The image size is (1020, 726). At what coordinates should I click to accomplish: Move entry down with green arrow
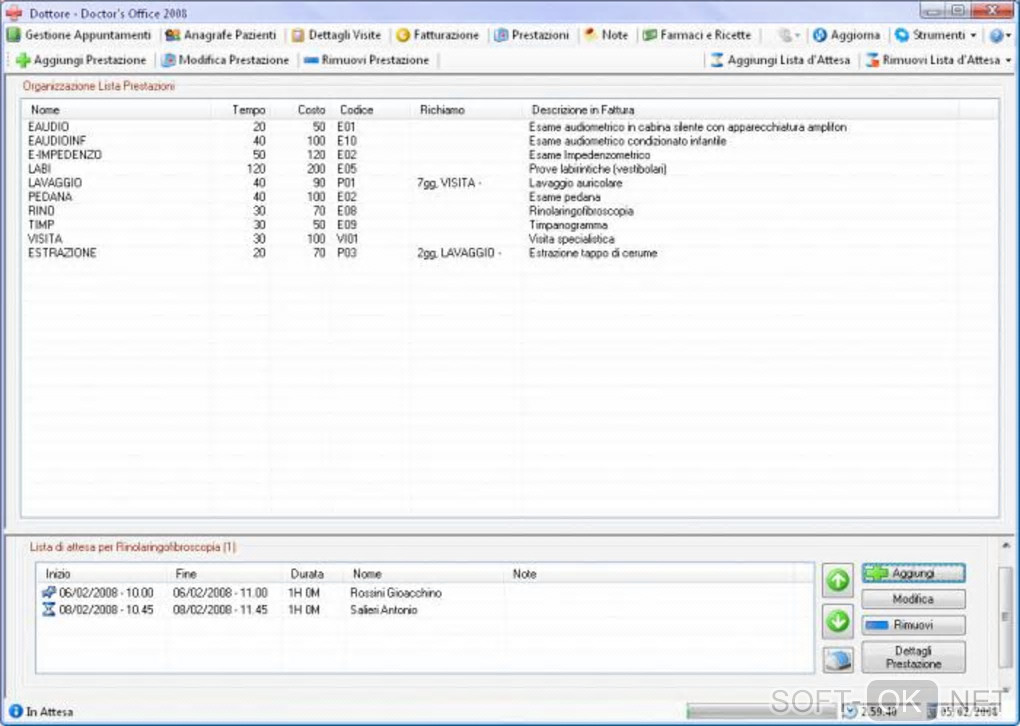[x=838, y=621]
